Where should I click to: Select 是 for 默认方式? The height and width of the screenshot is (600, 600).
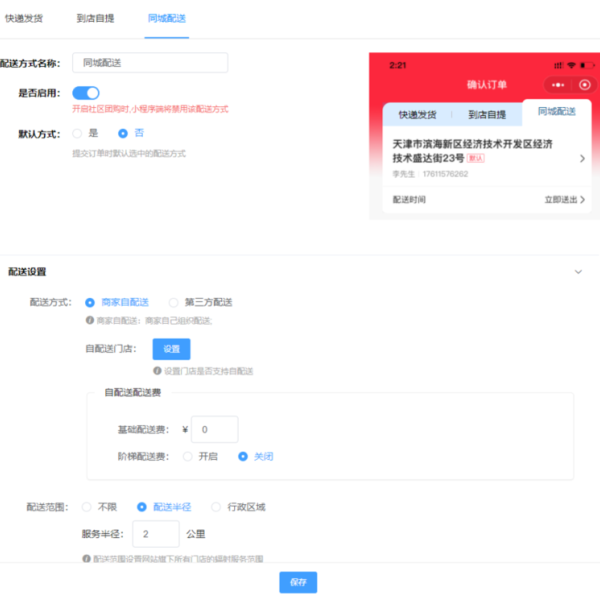click(77, 133)
